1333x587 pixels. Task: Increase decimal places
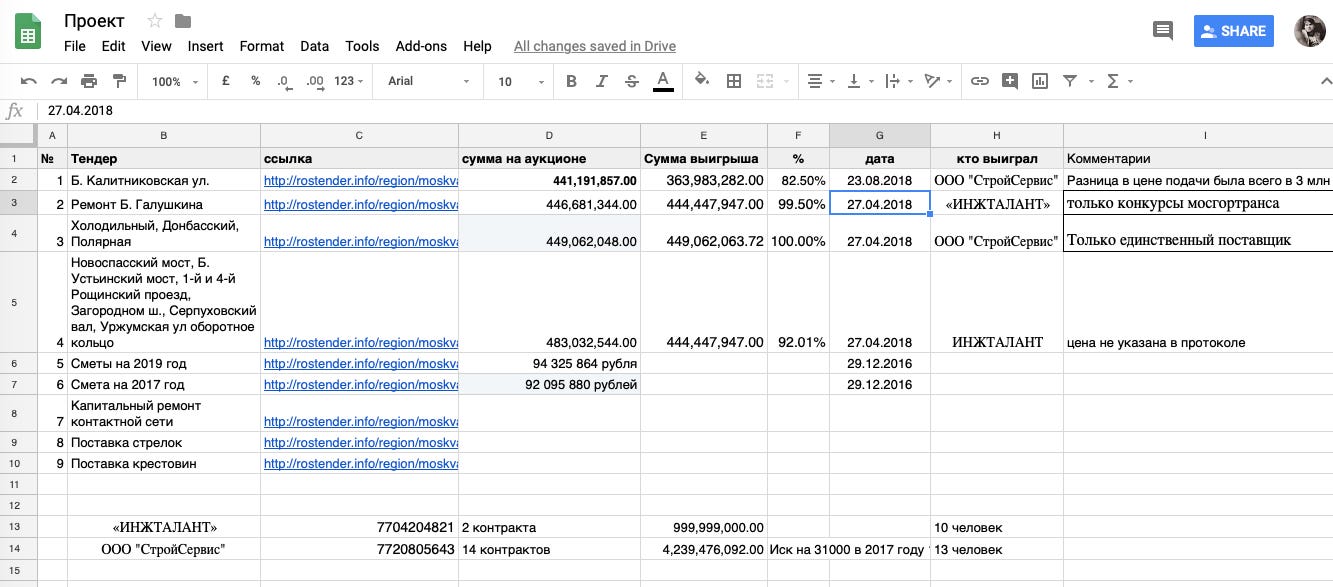click(x=314, y=81)
